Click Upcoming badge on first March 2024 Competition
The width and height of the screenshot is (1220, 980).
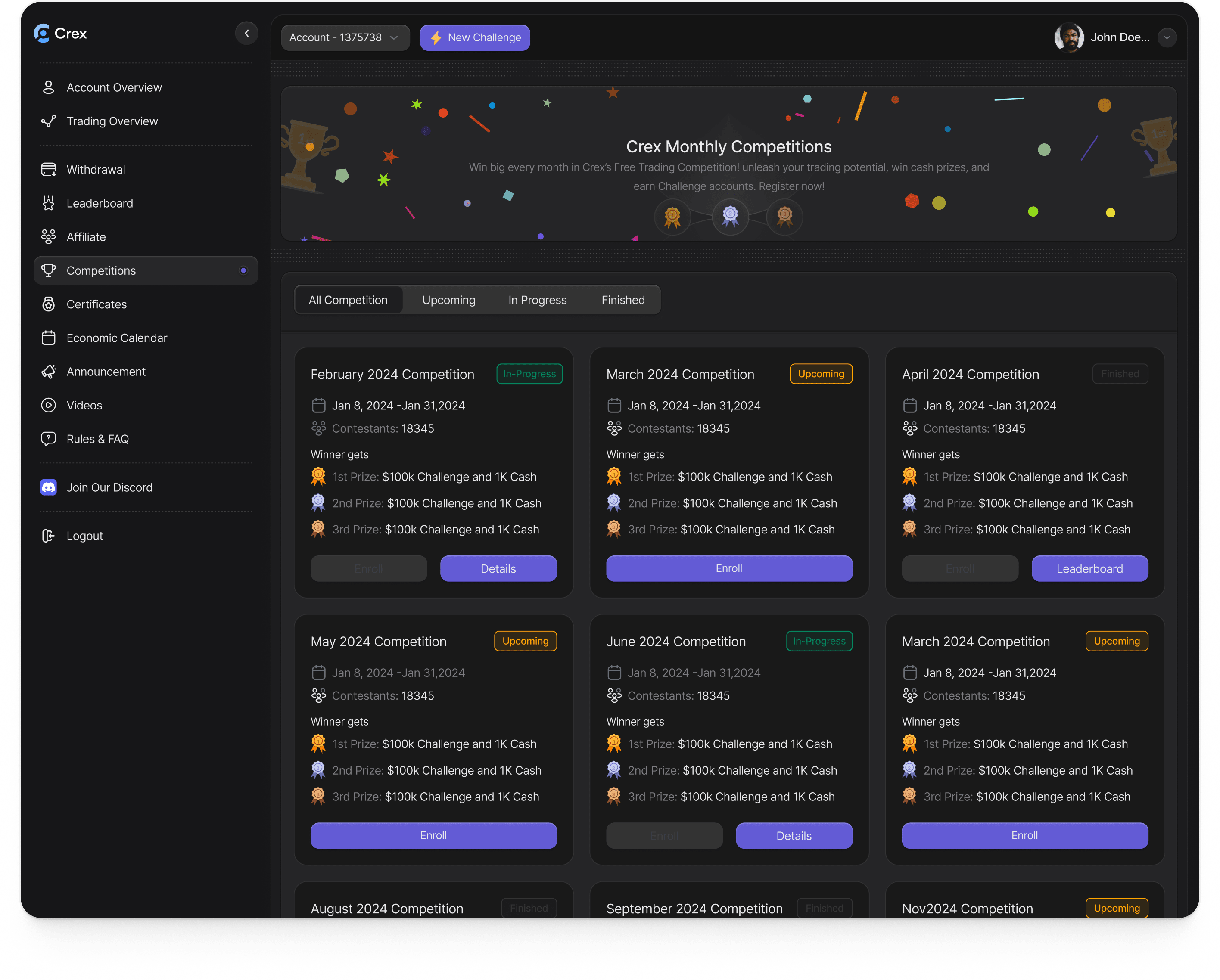click(821, 374)
